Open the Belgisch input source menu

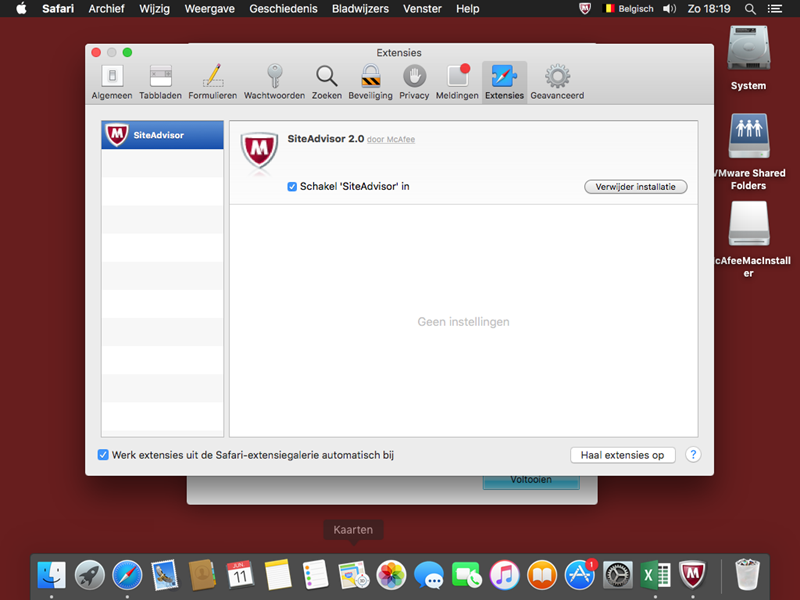click(629, 9)
